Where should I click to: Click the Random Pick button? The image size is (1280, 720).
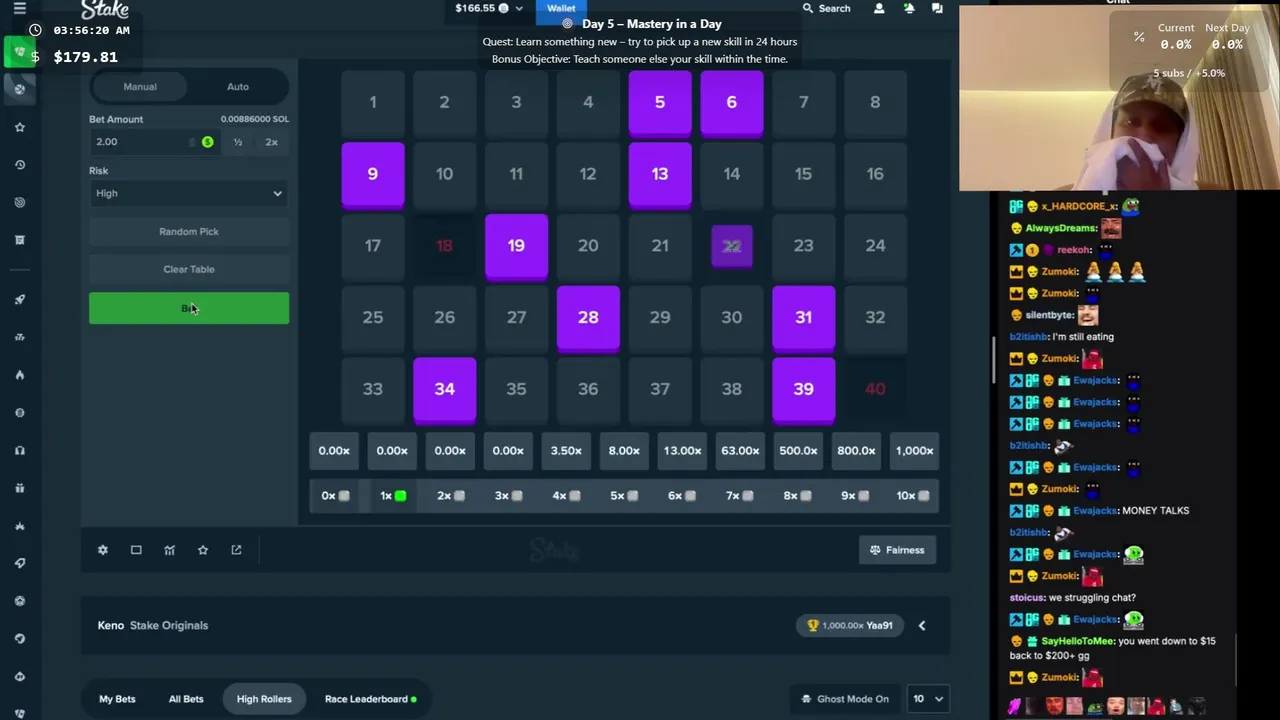coord(189,232)
